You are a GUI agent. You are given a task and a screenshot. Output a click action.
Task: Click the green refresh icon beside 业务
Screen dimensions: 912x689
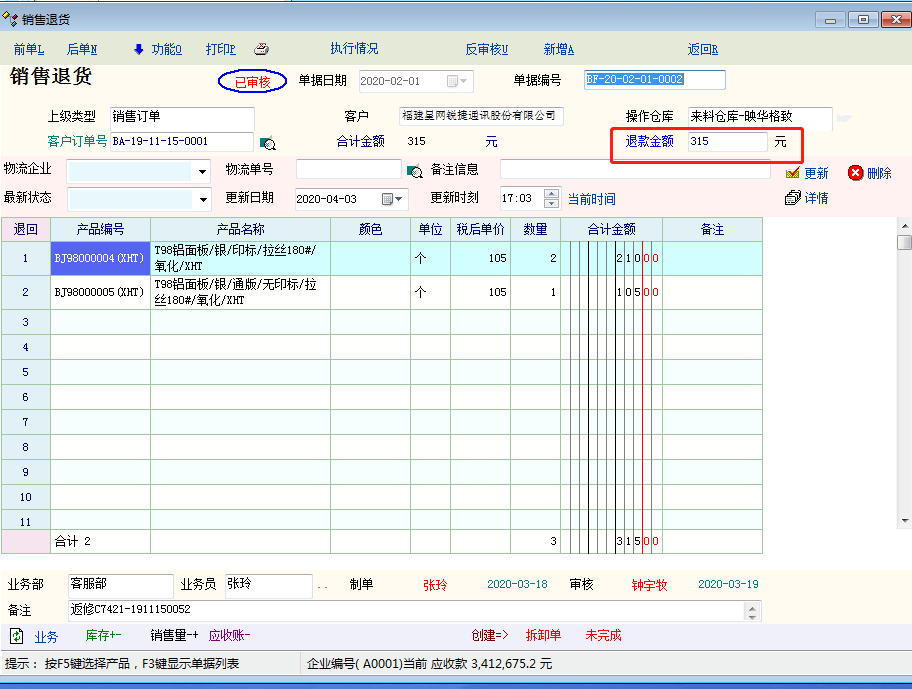point(17,636)
